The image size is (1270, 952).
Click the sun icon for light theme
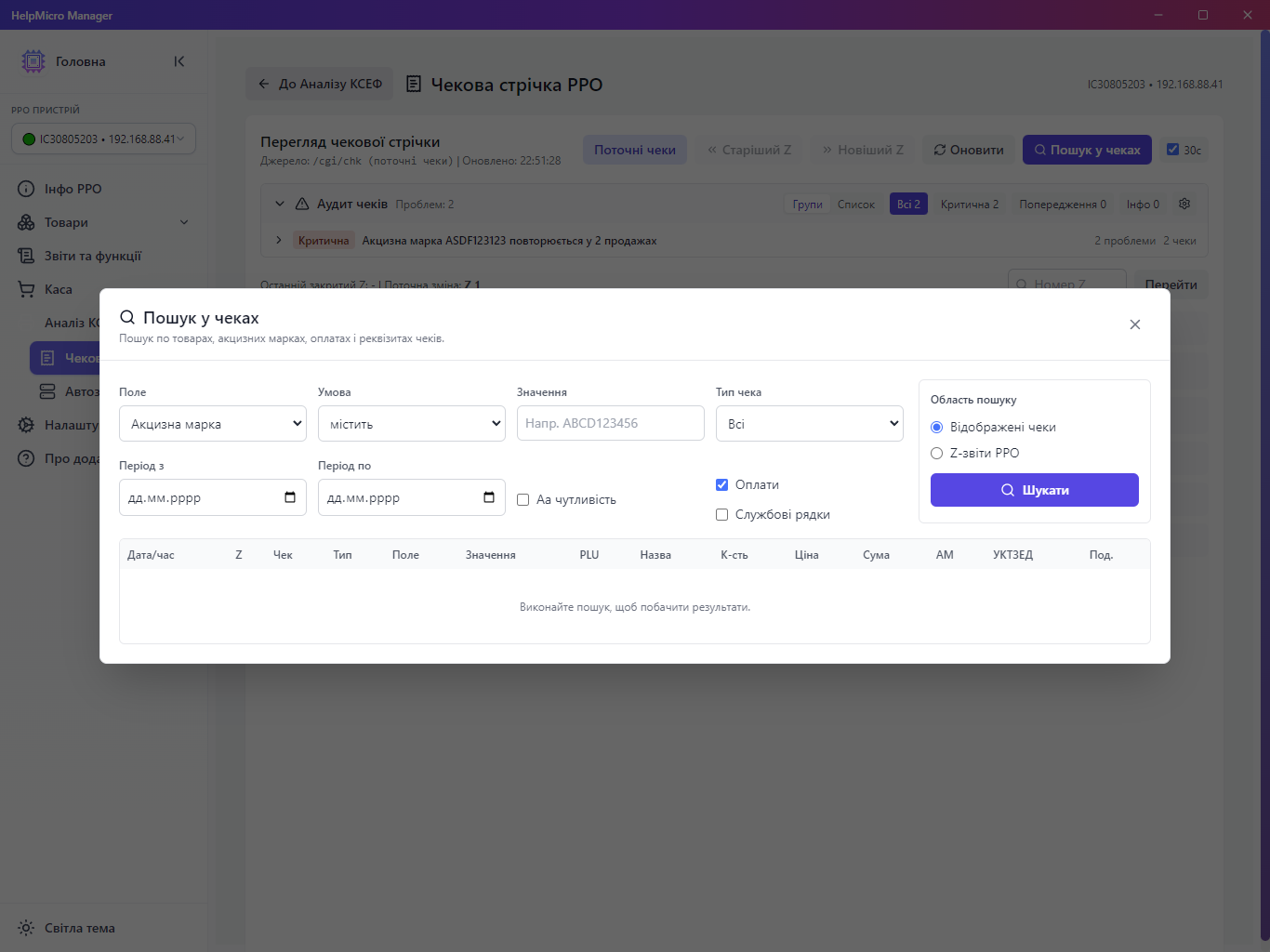[x=26, y=928]
